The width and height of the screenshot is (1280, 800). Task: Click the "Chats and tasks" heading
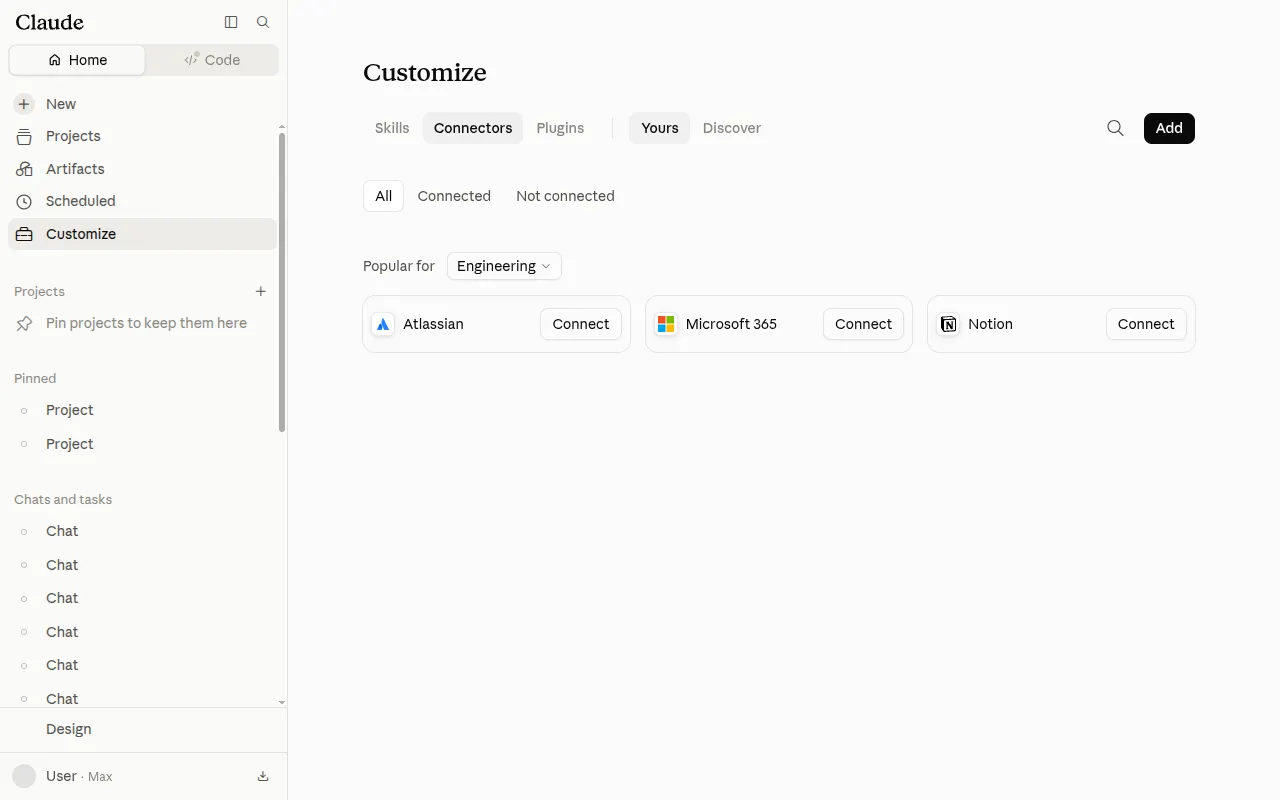click(63, 499)
